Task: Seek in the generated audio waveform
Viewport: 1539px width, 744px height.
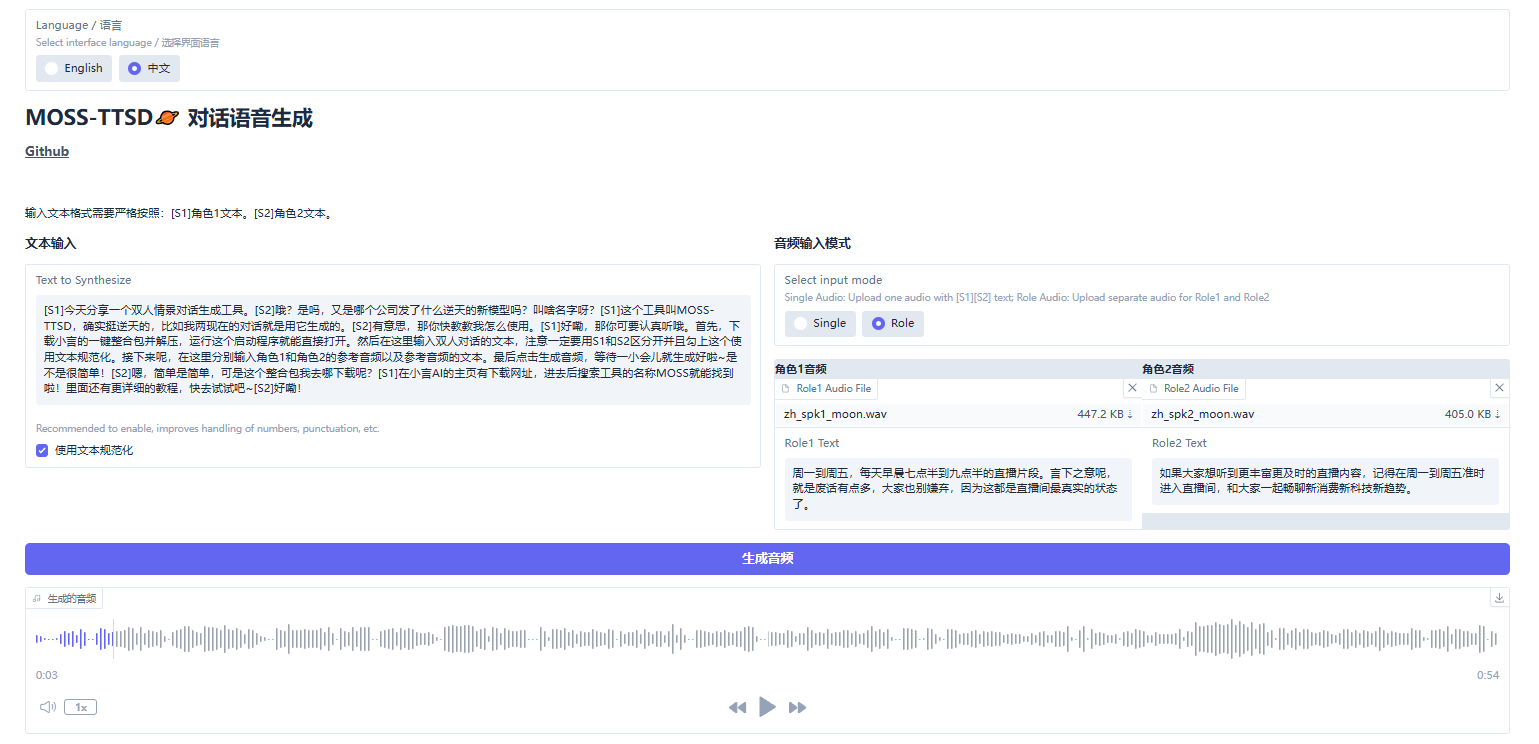Action: coord(767,639)
